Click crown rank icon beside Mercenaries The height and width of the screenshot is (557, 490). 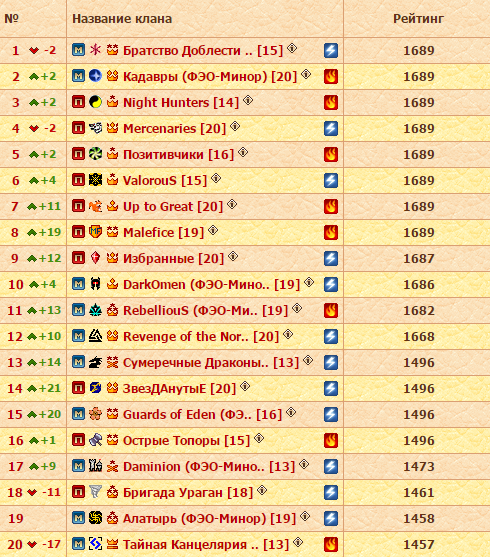112,128
